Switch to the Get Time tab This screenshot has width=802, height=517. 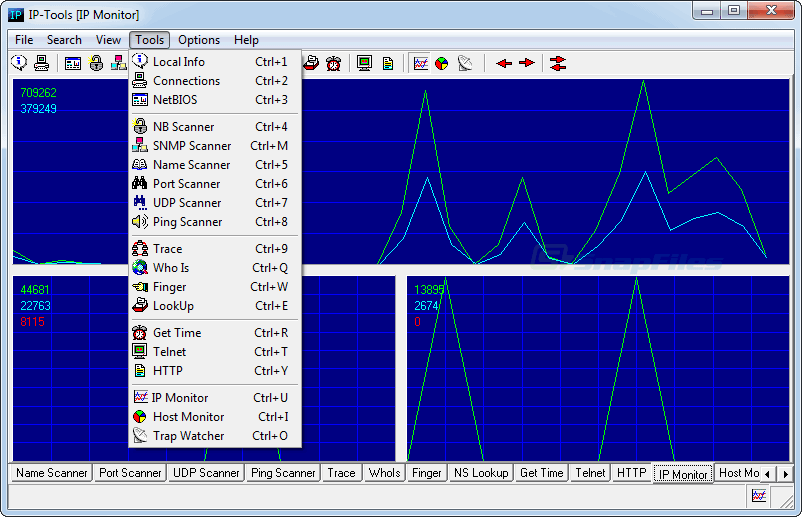tap(541, 473)
